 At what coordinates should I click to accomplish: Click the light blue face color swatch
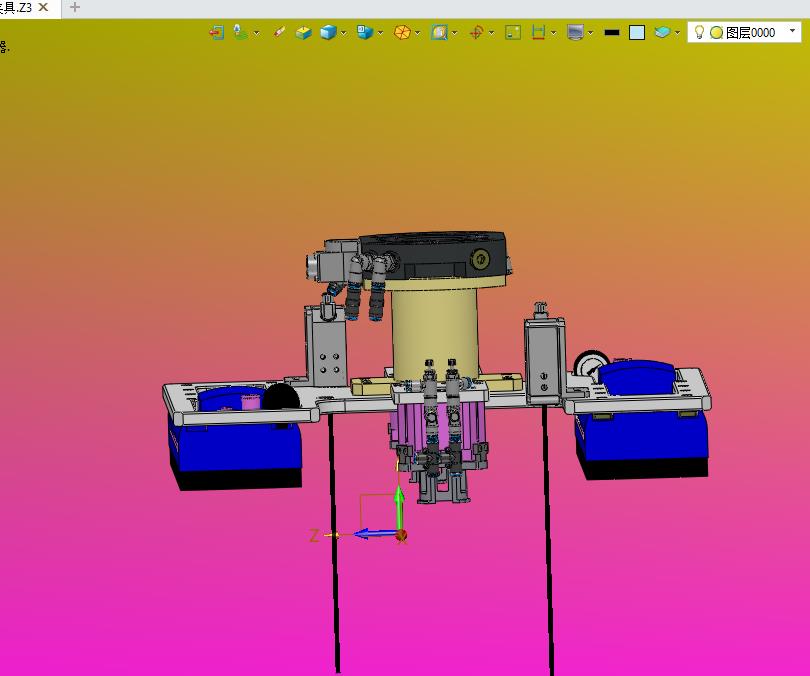[x=636, y=33]
